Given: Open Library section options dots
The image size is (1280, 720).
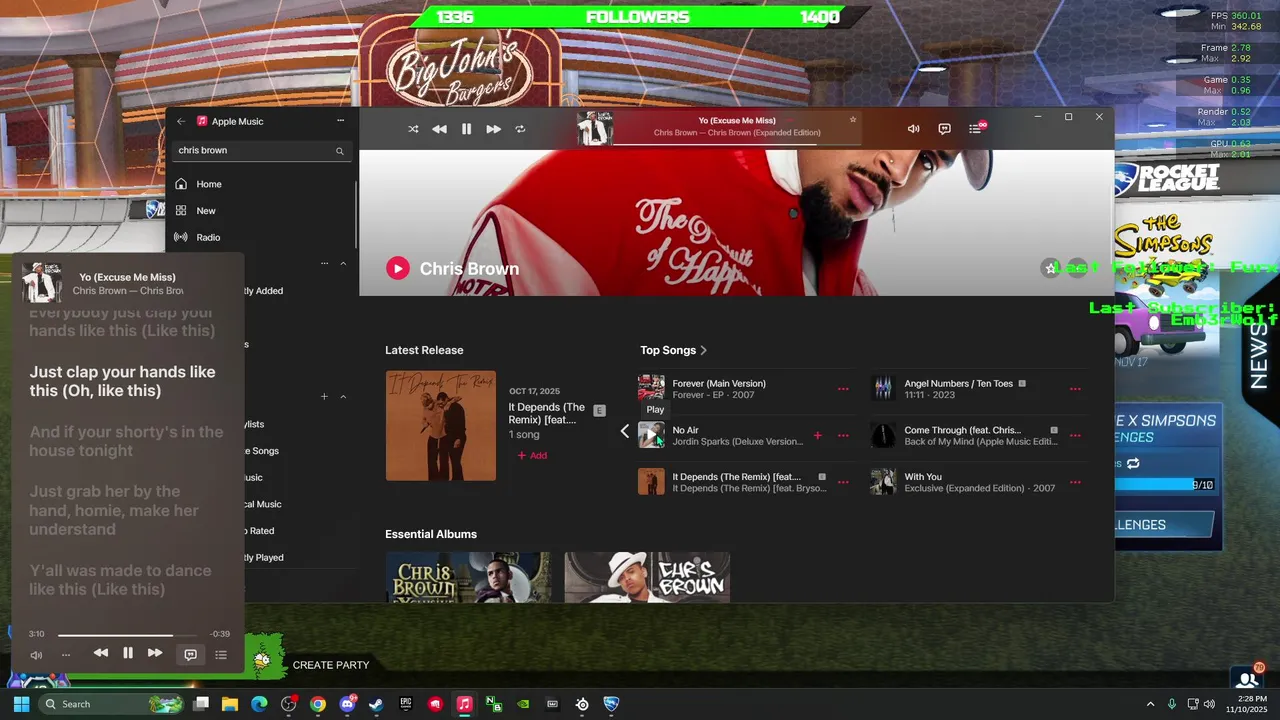Looking at the screenshot, I should coord(324,264).
